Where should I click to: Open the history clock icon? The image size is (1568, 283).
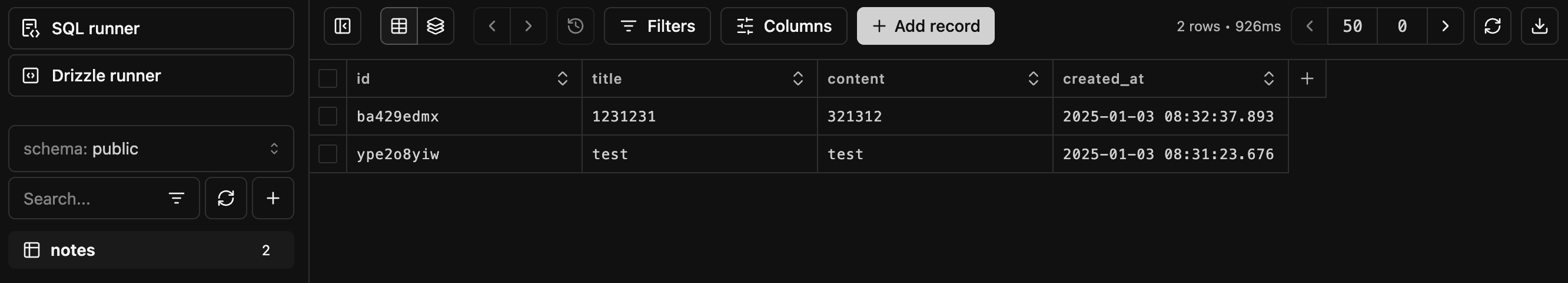click(x=575, y=26)
